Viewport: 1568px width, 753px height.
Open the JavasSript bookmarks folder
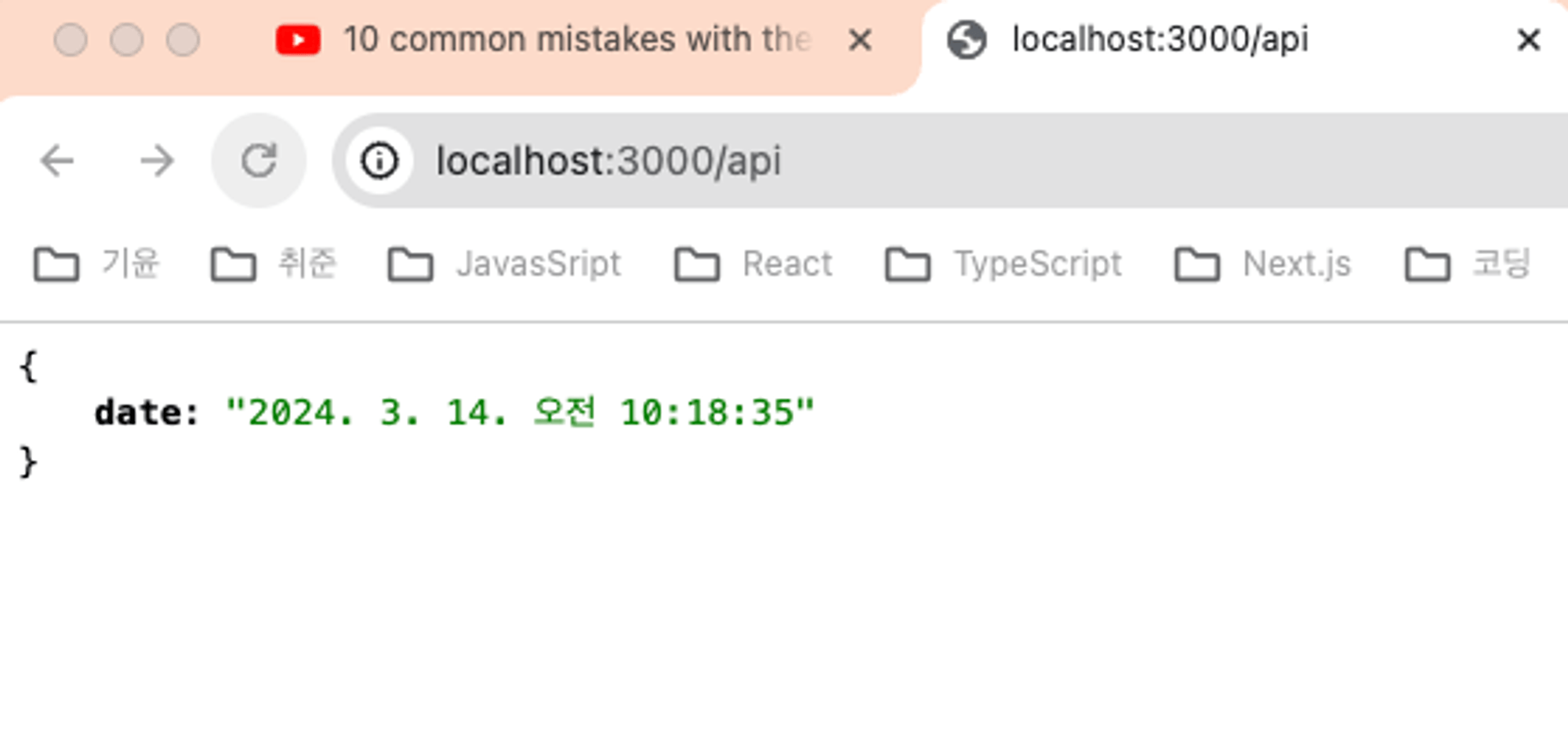click(x=505, y=264)
